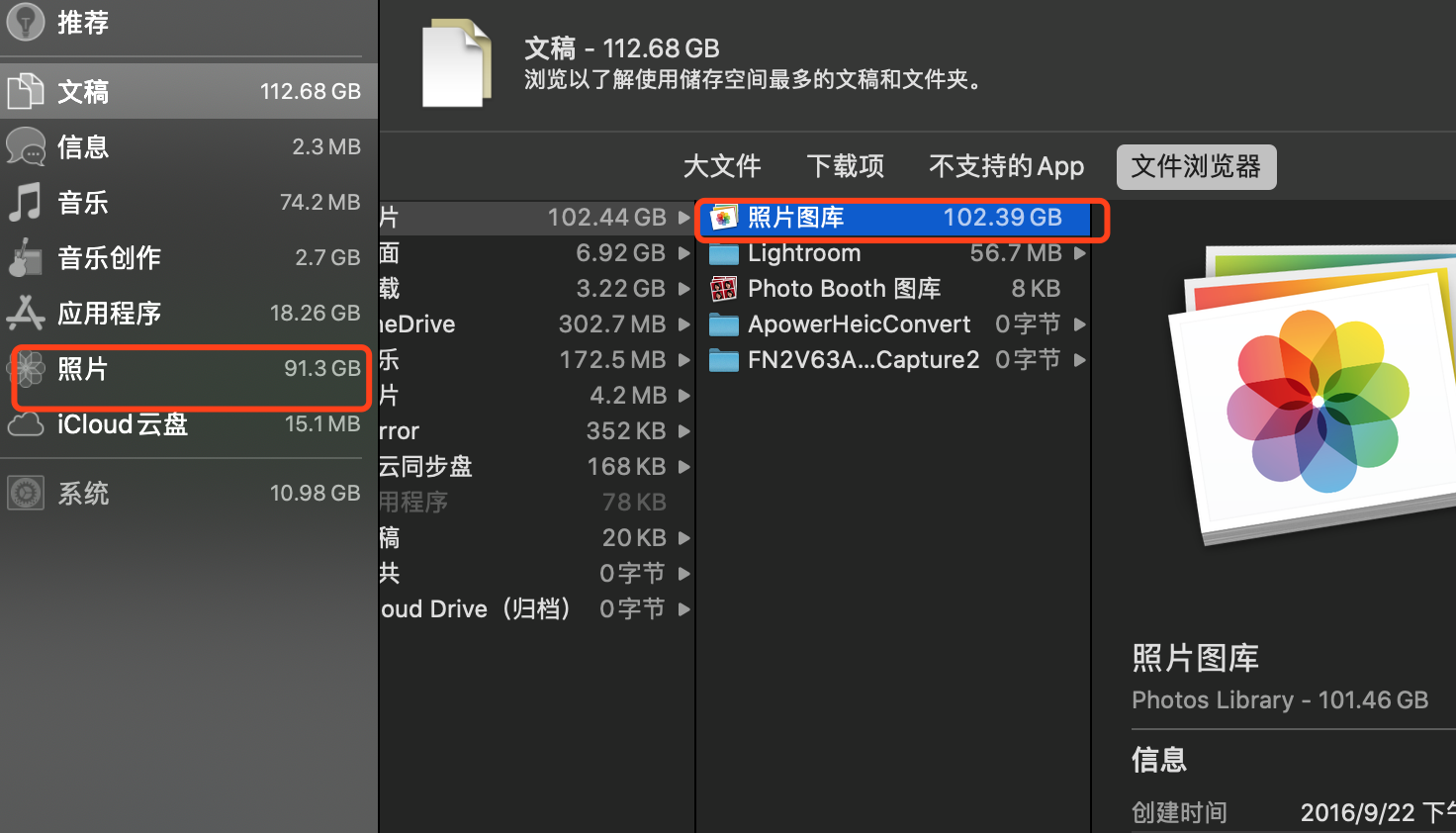Click the 照片图库 title in preview pane
This screenshot has width=1456, height=833.
tap(1196, 658)
